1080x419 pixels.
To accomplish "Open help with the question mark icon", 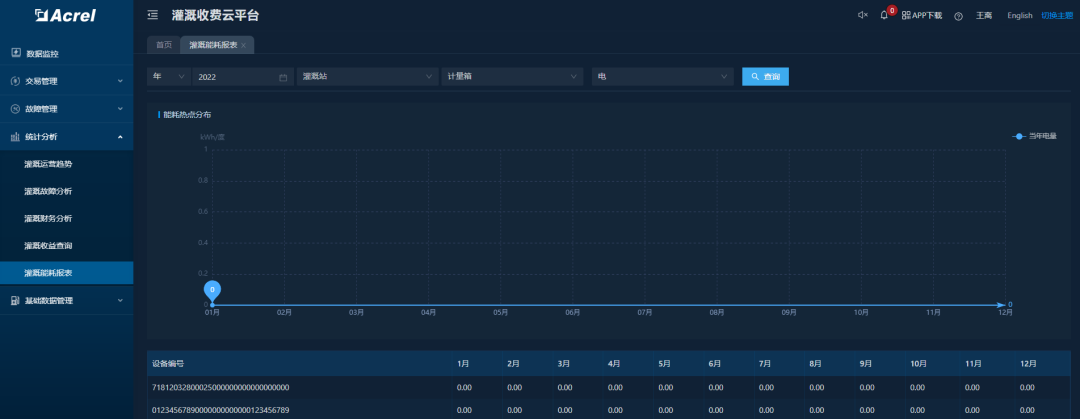I will [x=958, y=16].
